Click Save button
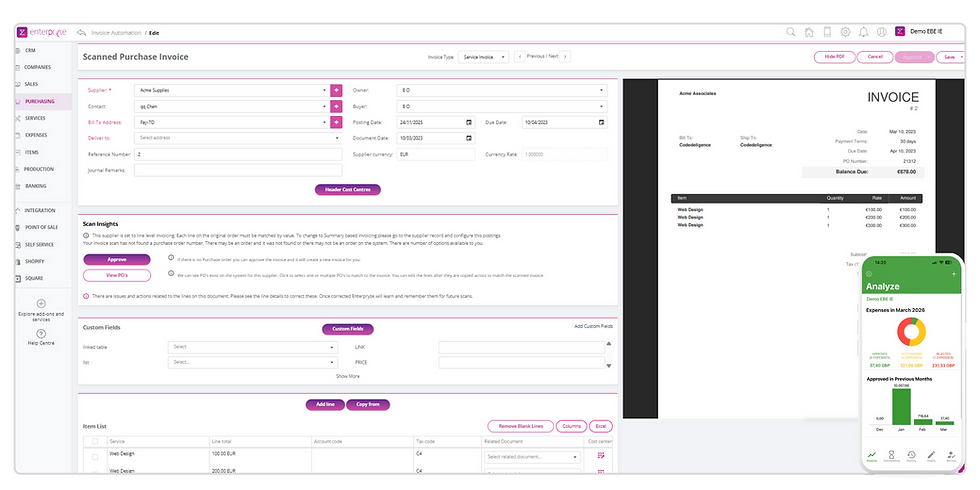The height and width of the screenshot is (490, 980). click(949, 57)
